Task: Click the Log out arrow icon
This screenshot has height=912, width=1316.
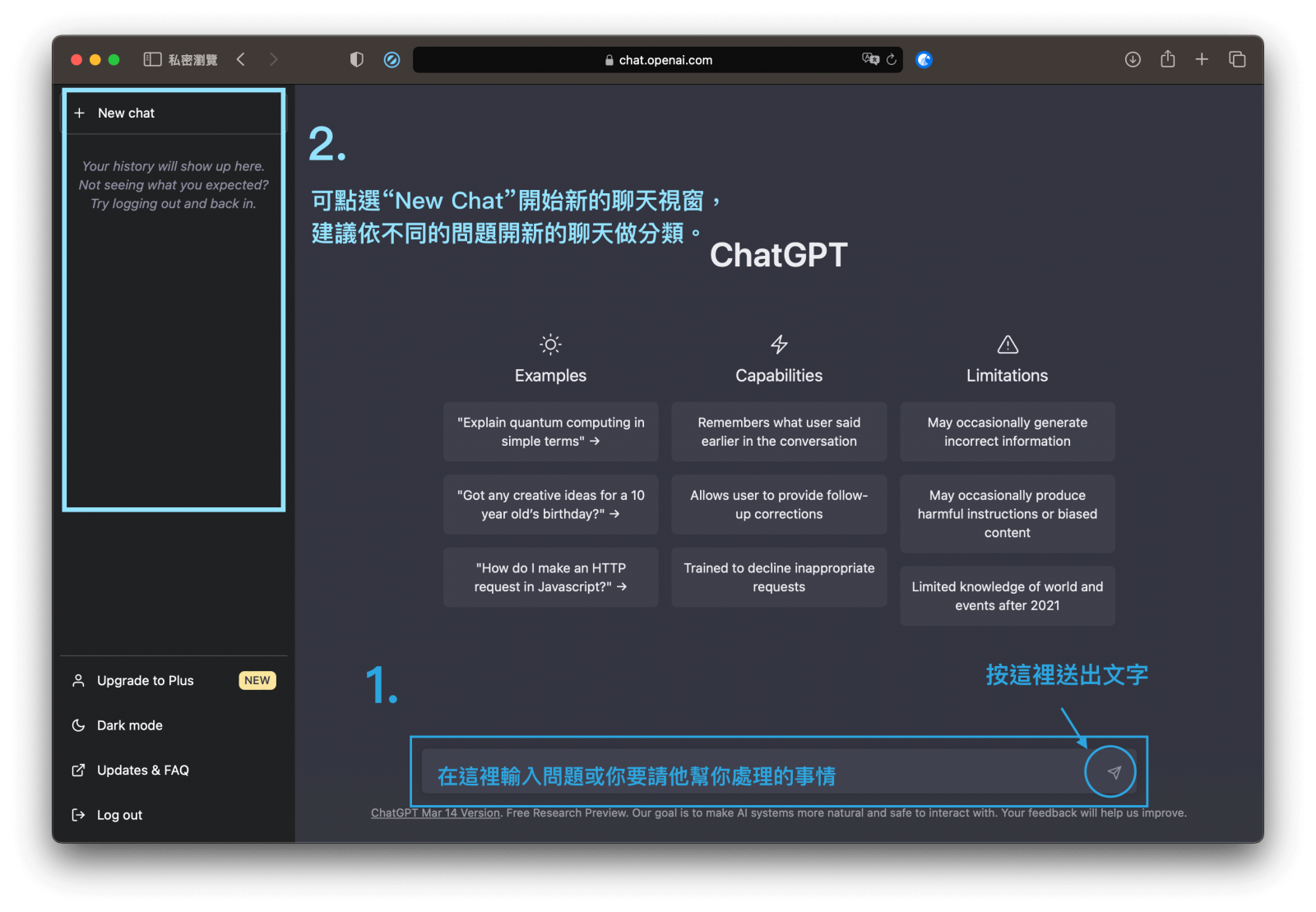Action: pyautogui.click(x=78, y=815)
